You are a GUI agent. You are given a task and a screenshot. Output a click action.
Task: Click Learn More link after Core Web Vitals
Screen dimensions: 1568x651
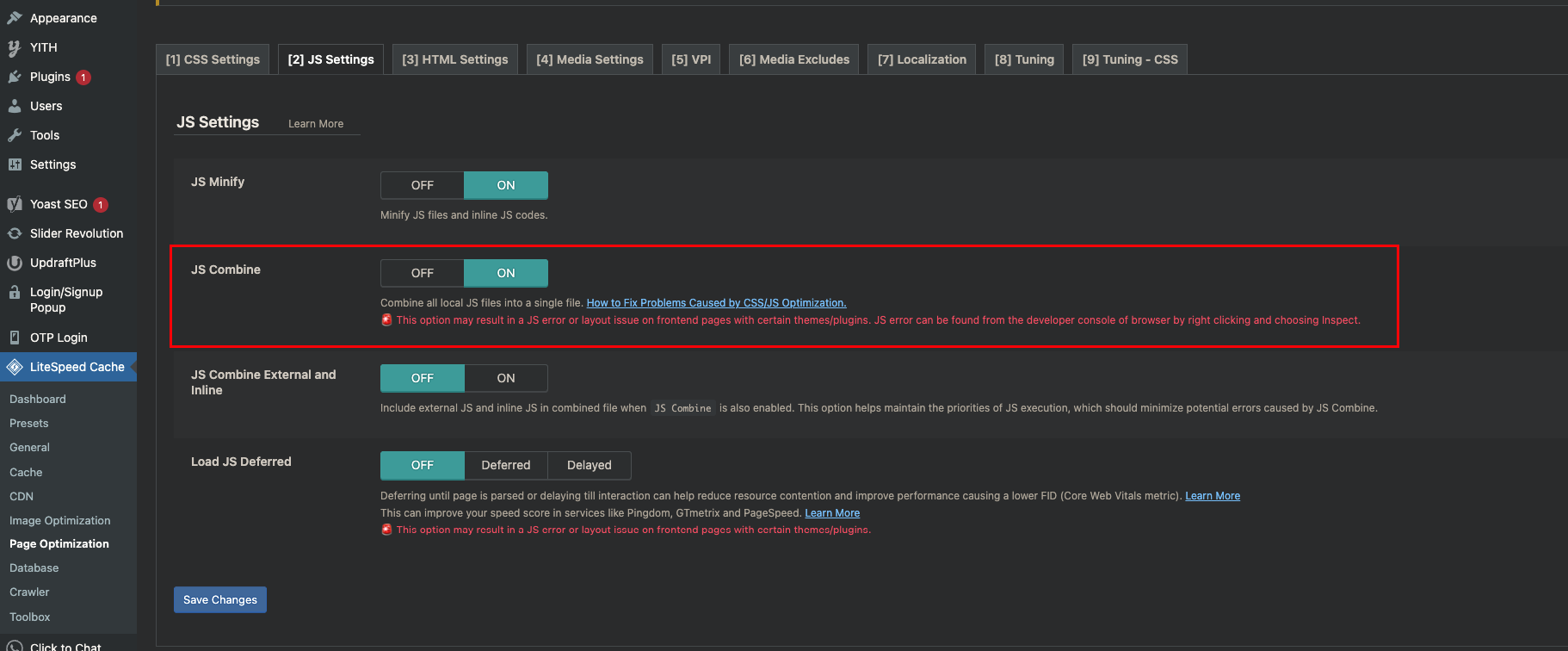(x=1213, y=496)
